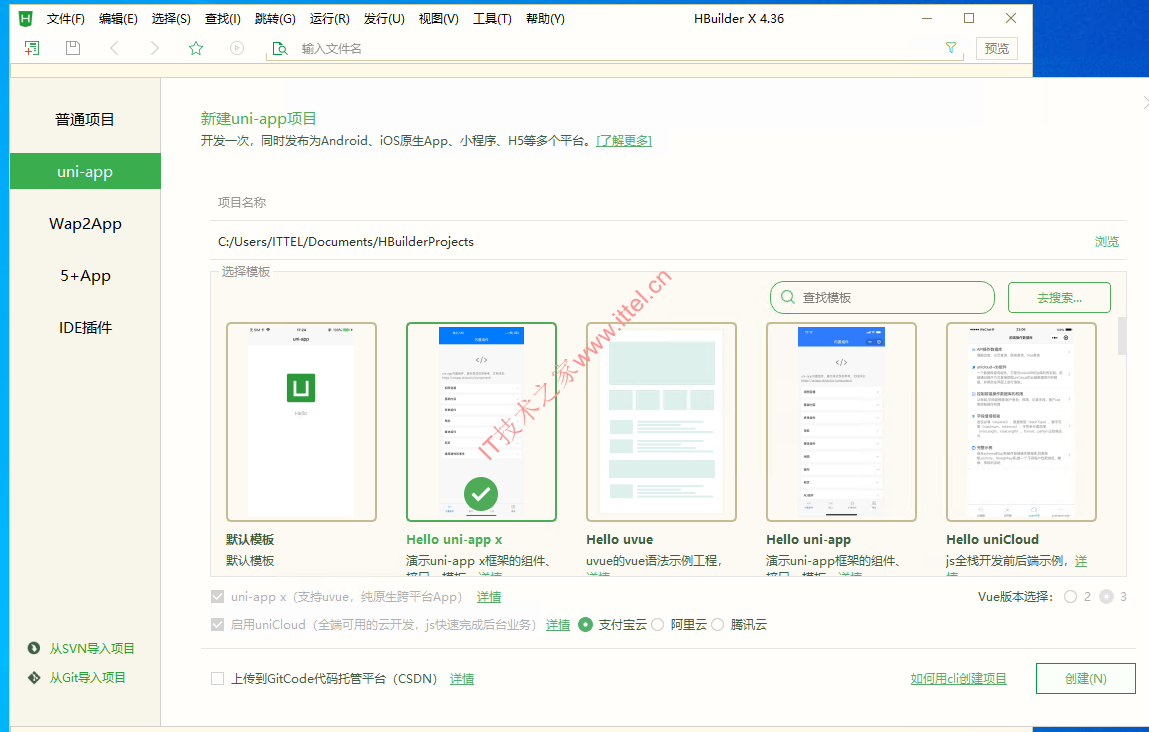Select the 阿里云 radio button
The height and width of the screenshot is (732, 1149).
pos(657,624)
